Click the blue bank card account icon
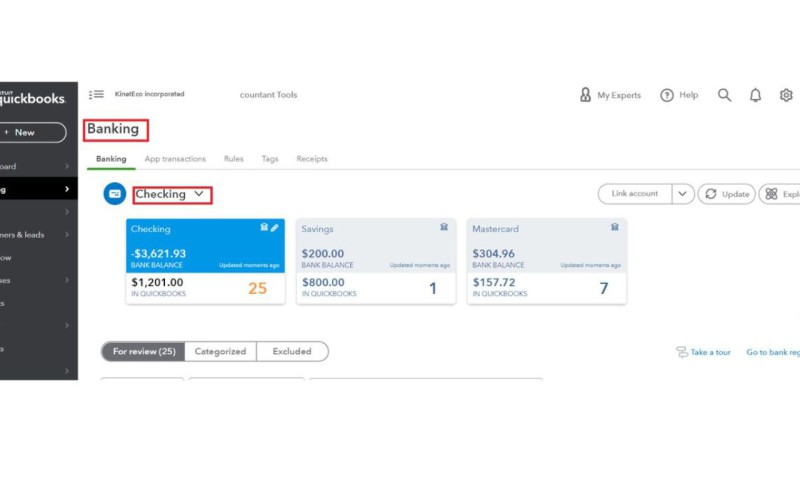 coord(115,194)
